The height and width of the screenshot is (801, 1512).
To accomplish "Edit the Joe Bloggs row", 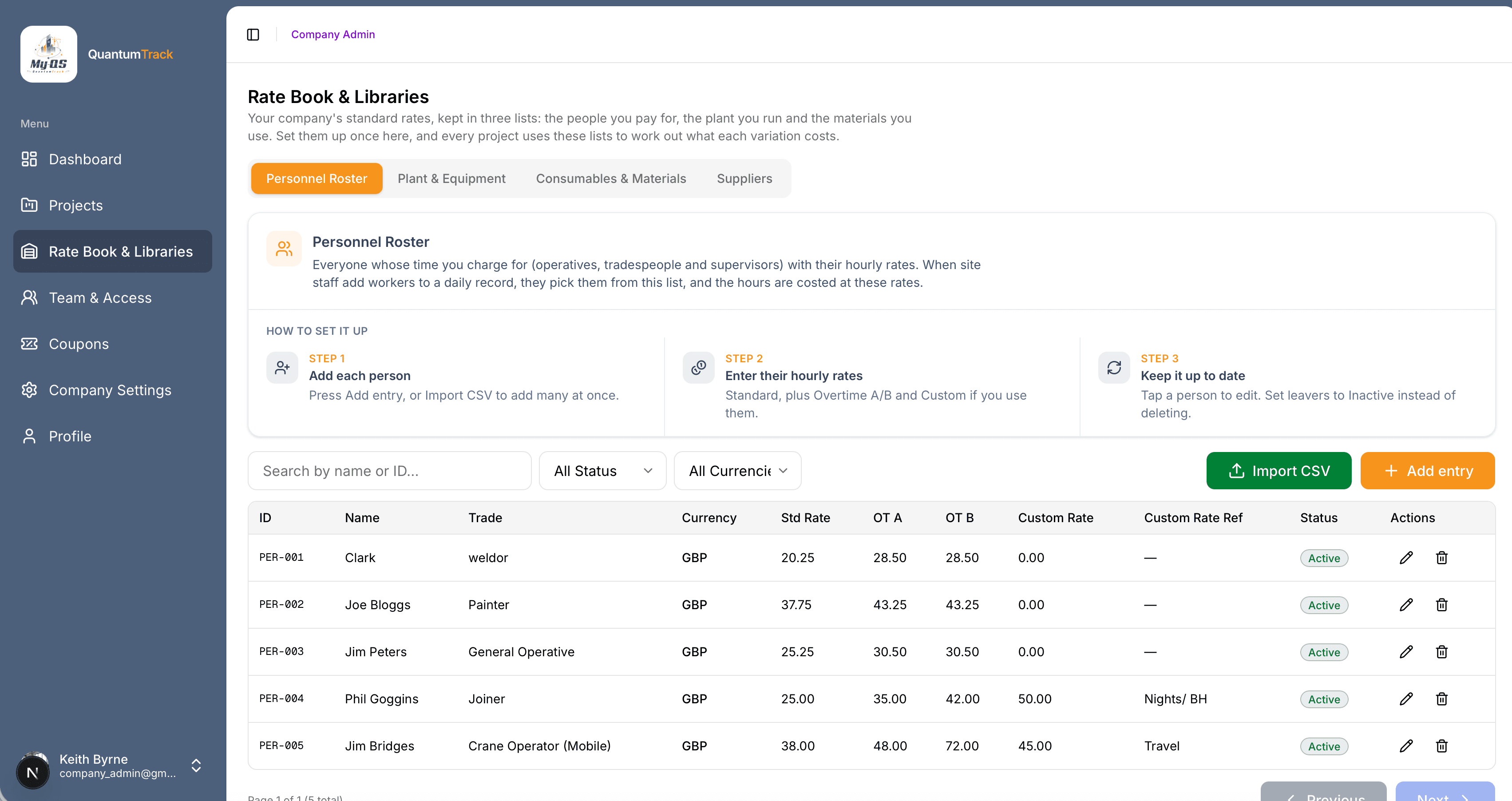I will point(1406,605).
